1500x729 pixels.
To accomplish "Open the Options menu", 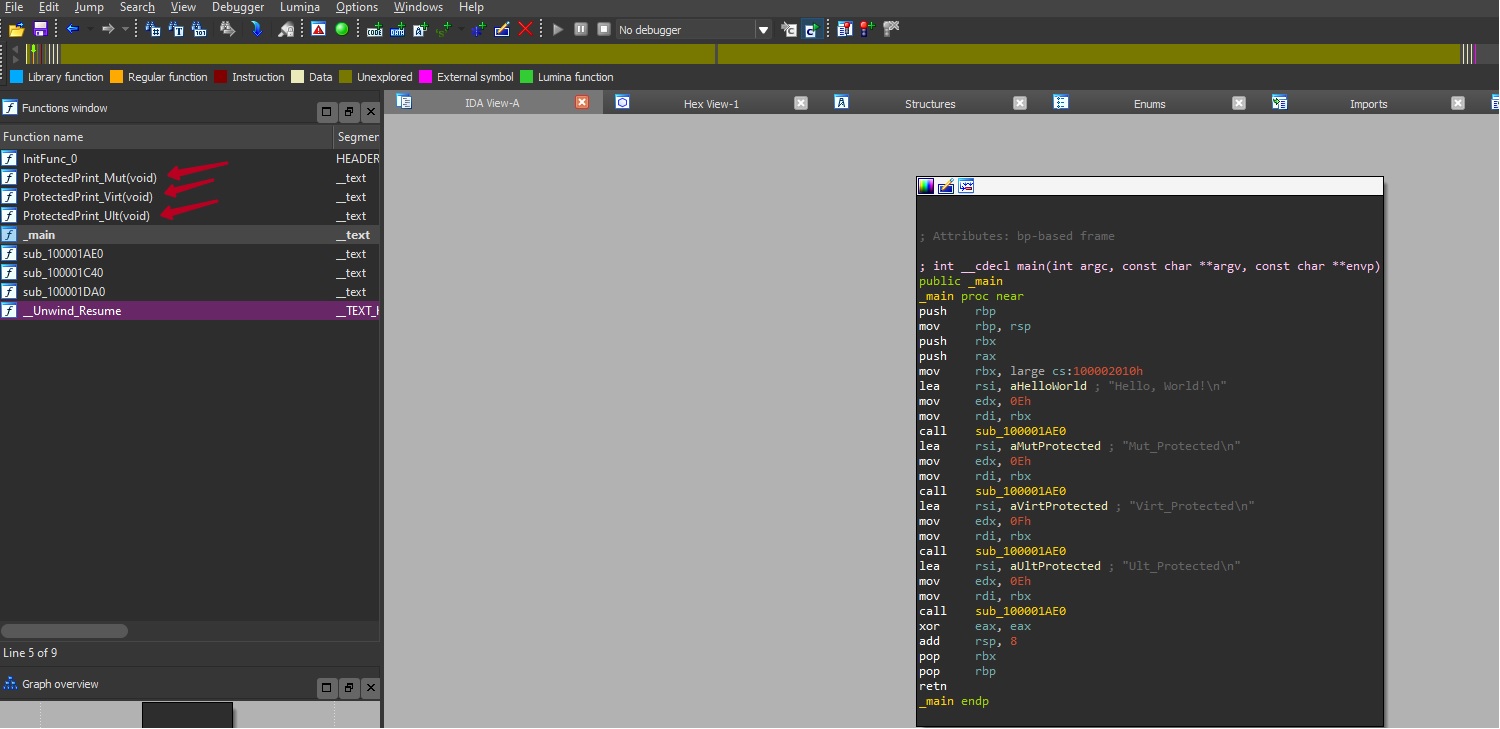I will click(x=357, y=7).
